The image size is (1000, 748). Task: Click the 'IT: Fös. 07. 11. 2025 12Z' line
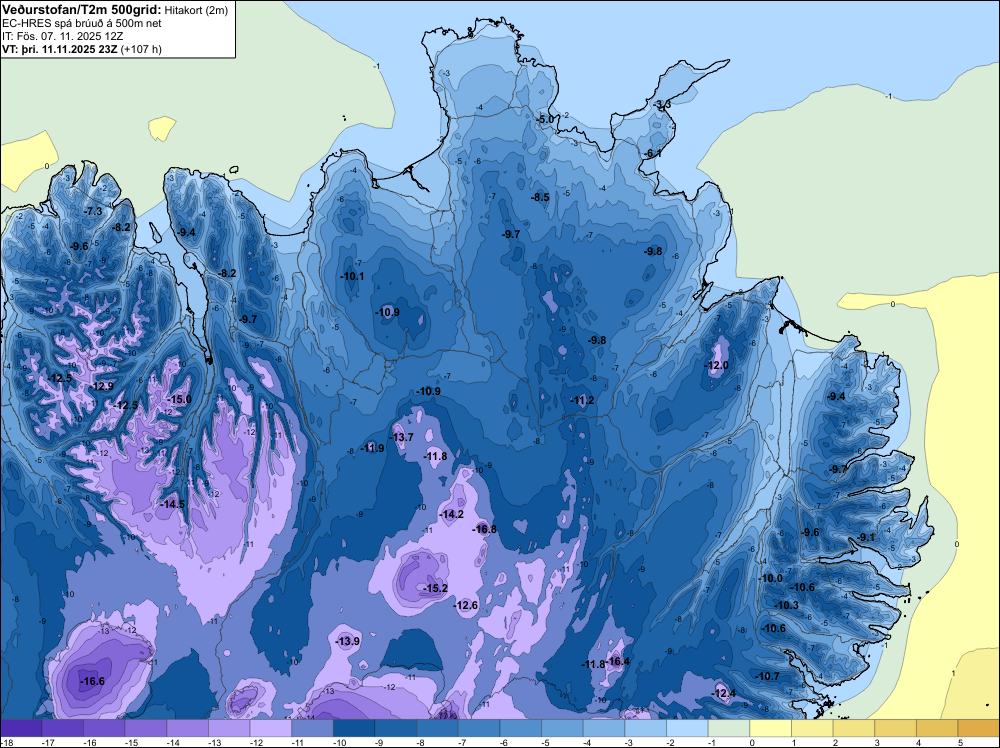[61, 36]
